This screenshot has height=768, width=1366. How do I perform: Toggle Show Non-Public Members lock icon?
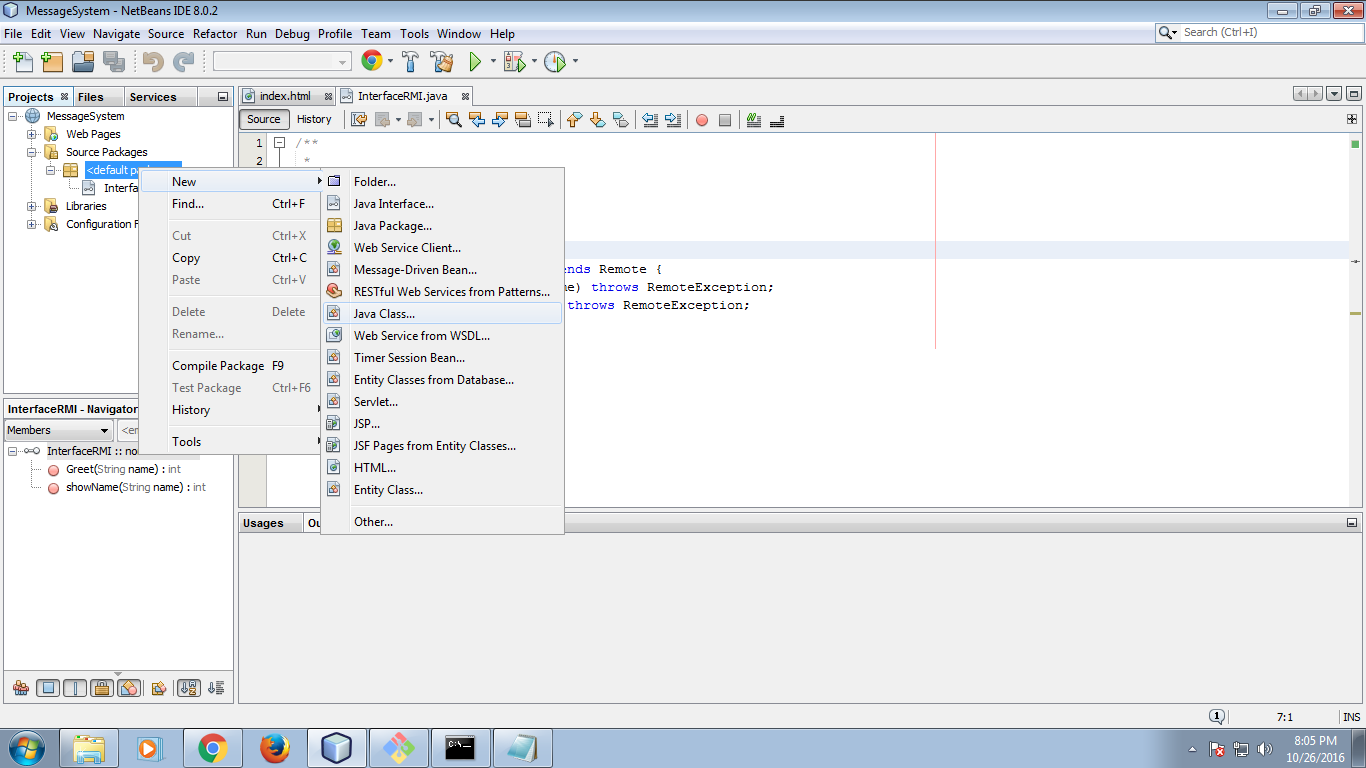pyautogui.click(x=101, y=688)
